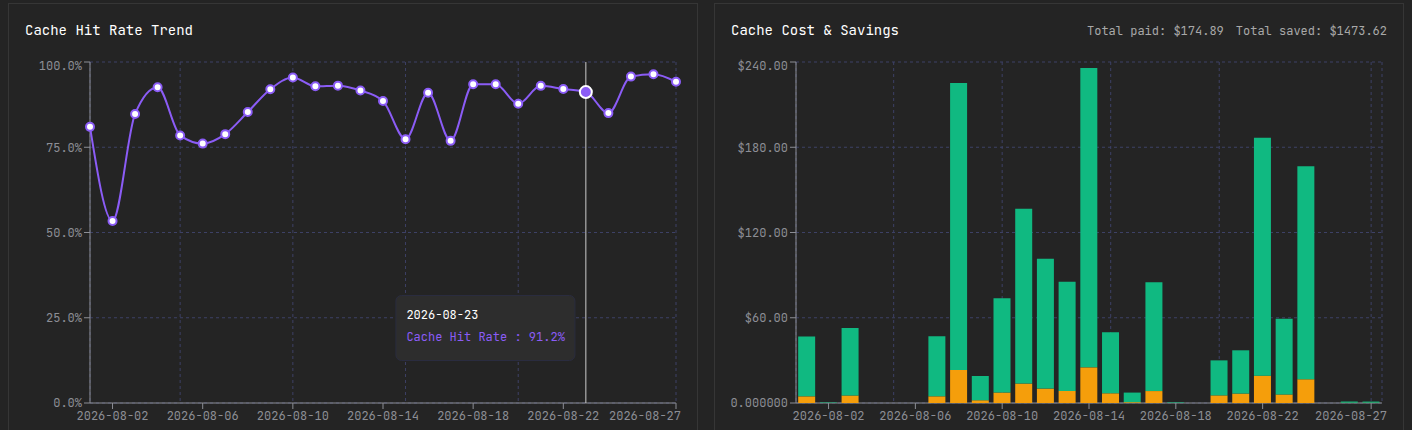The image size is (1412, 430).
Task: Click green savings bar for 2026-08-03
Action: (x=850, y=362)
